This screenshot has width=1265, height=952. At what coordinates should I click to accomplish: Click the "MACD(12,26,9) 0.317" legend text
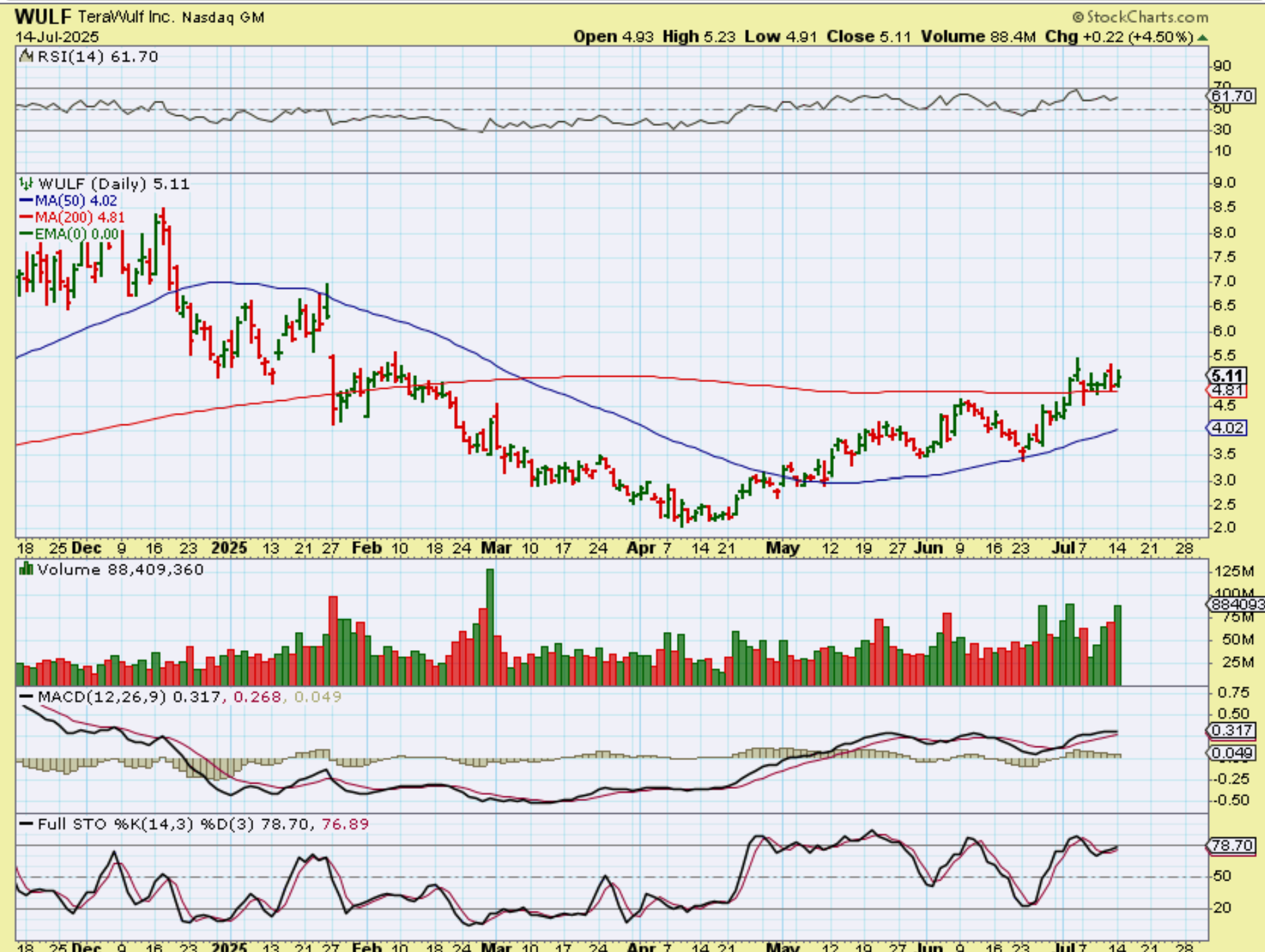(x=129, y=697)
